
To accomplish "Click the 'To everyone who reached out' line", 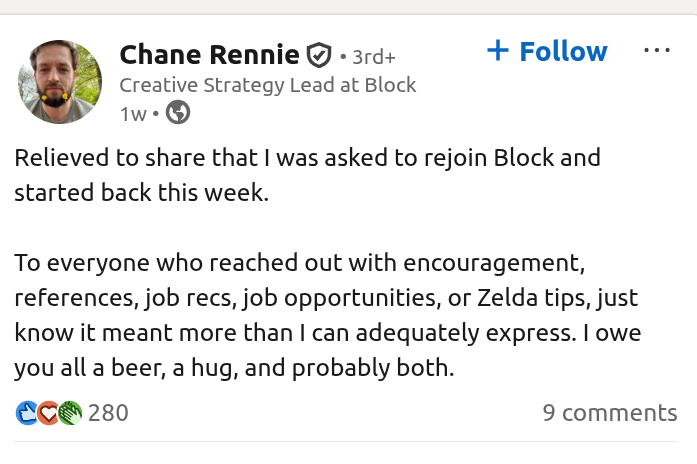I will tap(298, 263).
